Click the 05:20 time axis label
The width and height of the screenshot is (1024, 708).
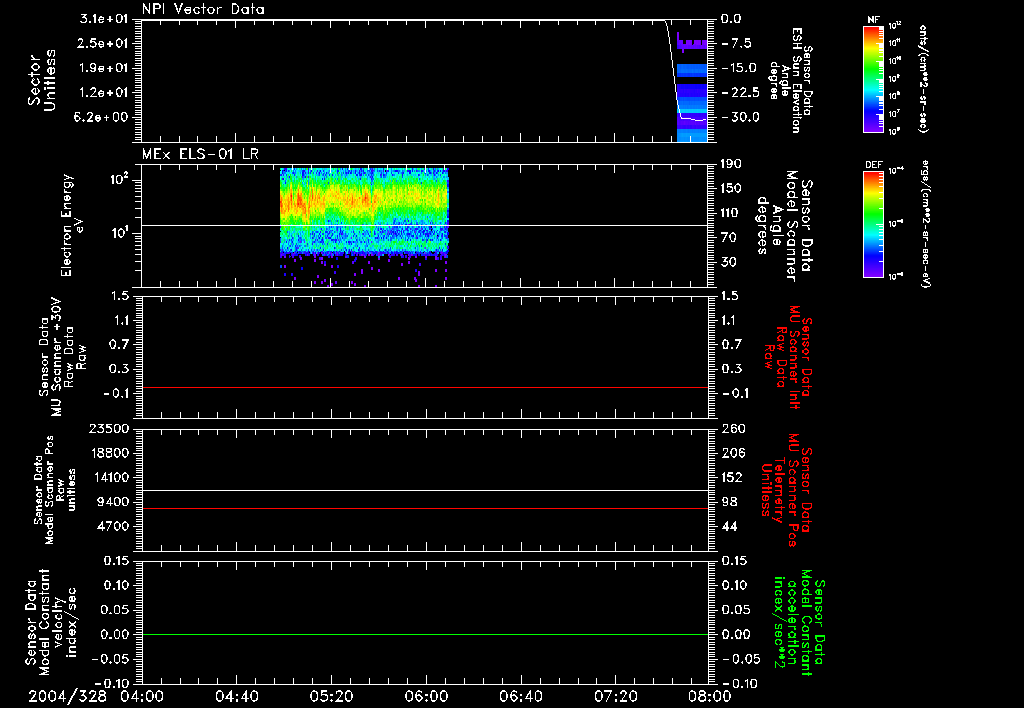331,696
